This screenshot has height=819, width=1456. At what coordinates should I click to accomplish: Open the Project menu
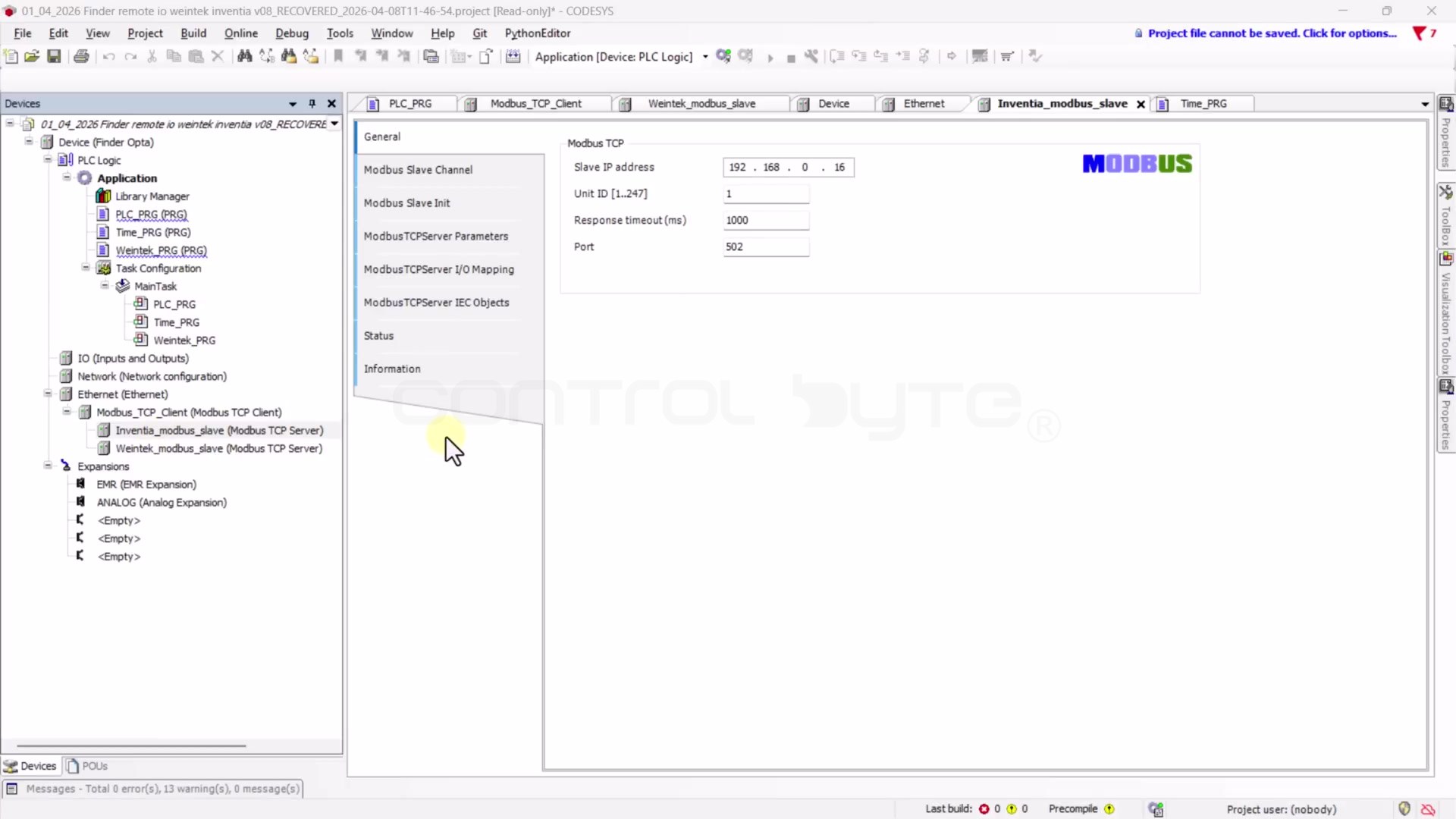click(x=145, y=33)
